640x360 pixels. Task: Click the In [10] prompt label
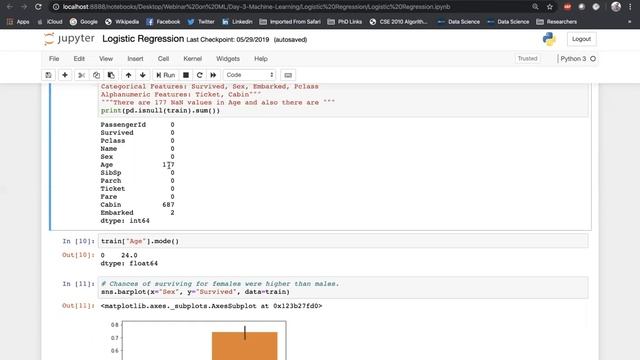tap(78, 241)
